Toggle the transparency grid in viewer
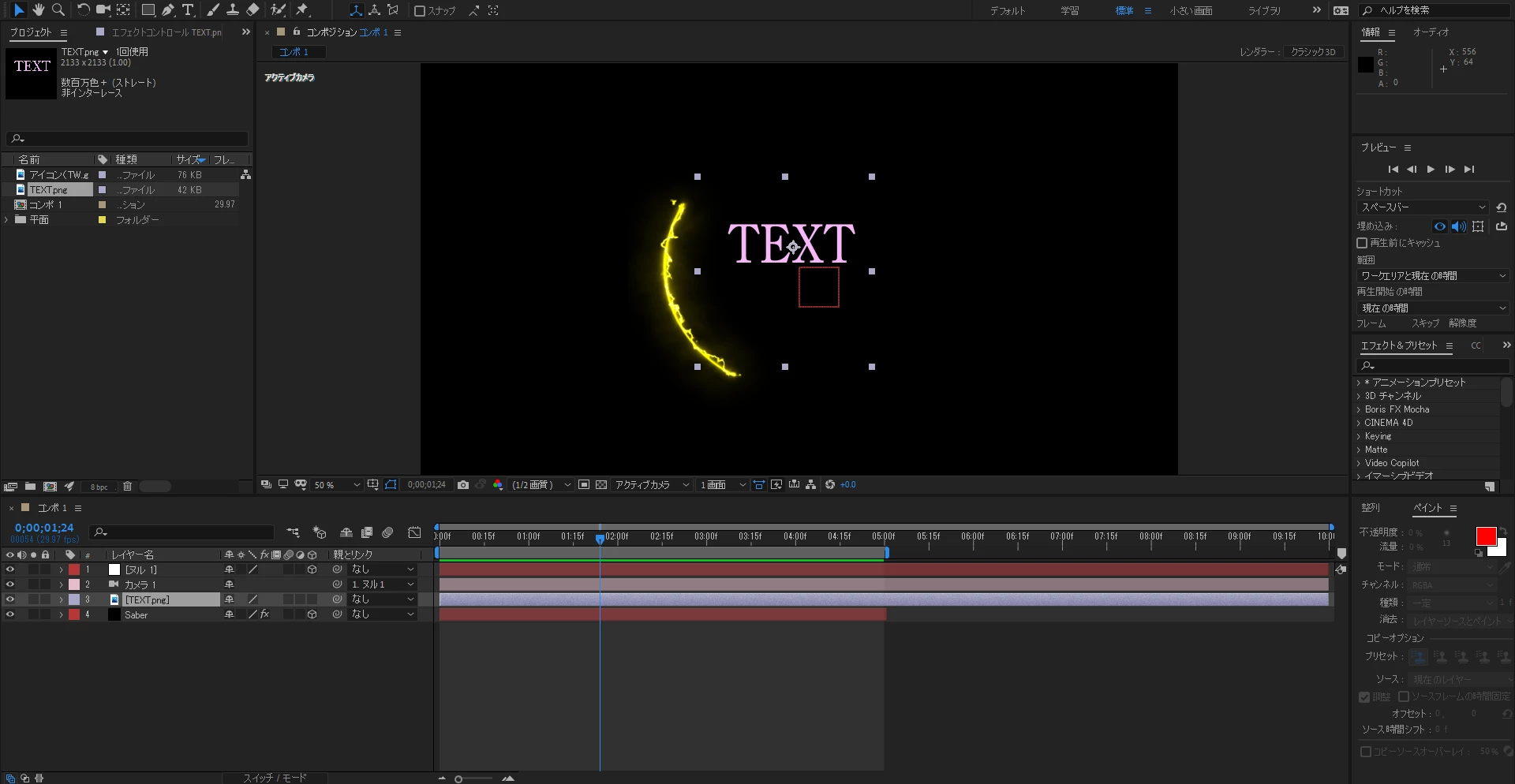 [x=601, y=485]
